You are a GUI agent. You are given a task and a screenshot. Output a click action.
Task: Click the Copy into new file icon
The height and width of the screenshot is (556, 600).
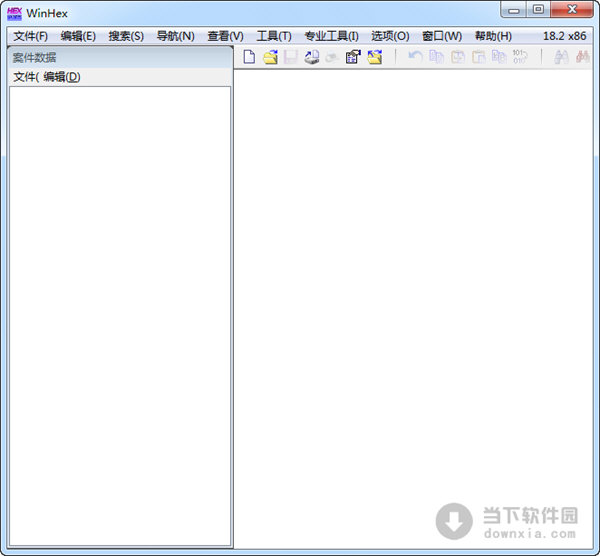tap(499, 57)
